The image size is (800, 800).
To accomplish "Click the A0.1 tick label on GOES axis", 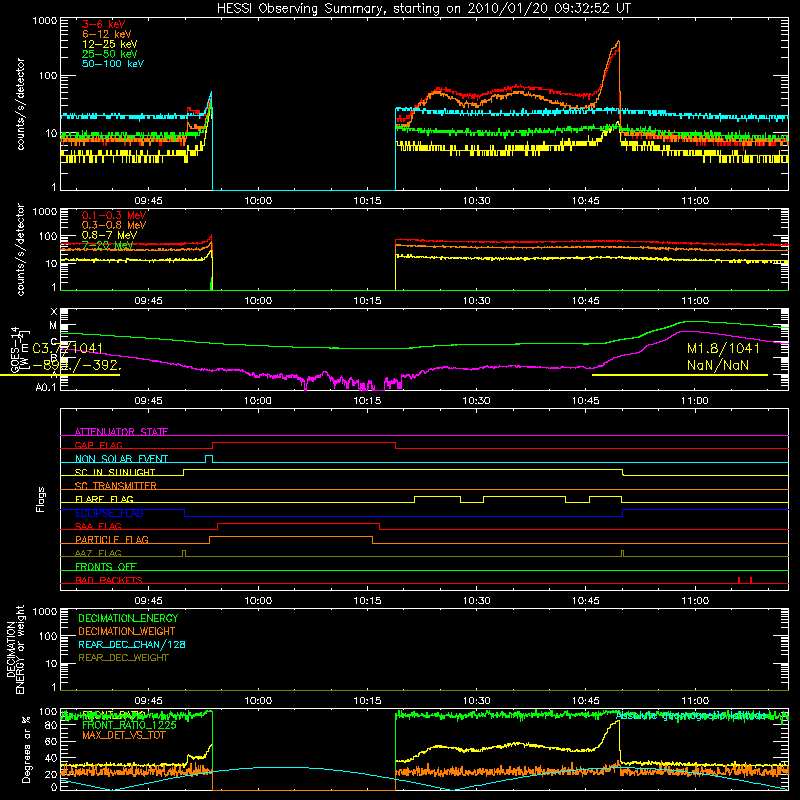I will pyautogui.click(x=45, y=387).
